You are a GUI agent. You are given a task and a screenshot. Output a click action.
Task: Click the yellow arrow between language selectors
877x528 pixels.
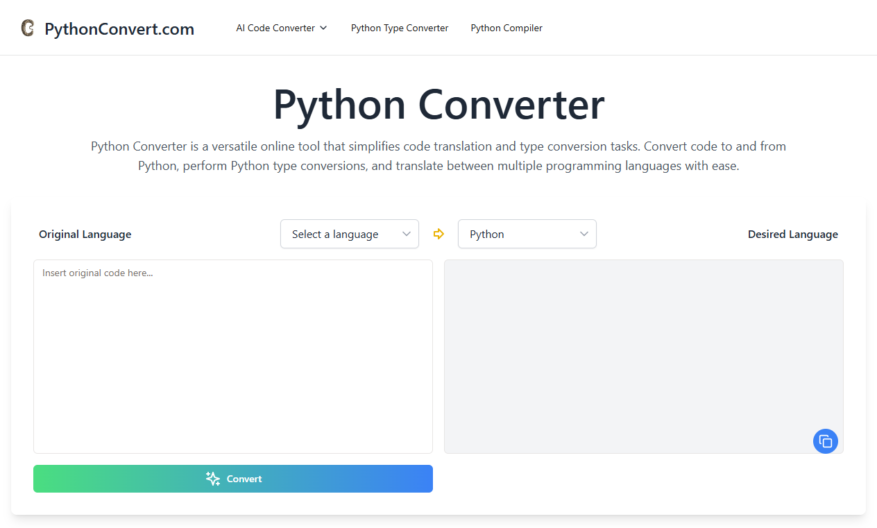point(438,234)
